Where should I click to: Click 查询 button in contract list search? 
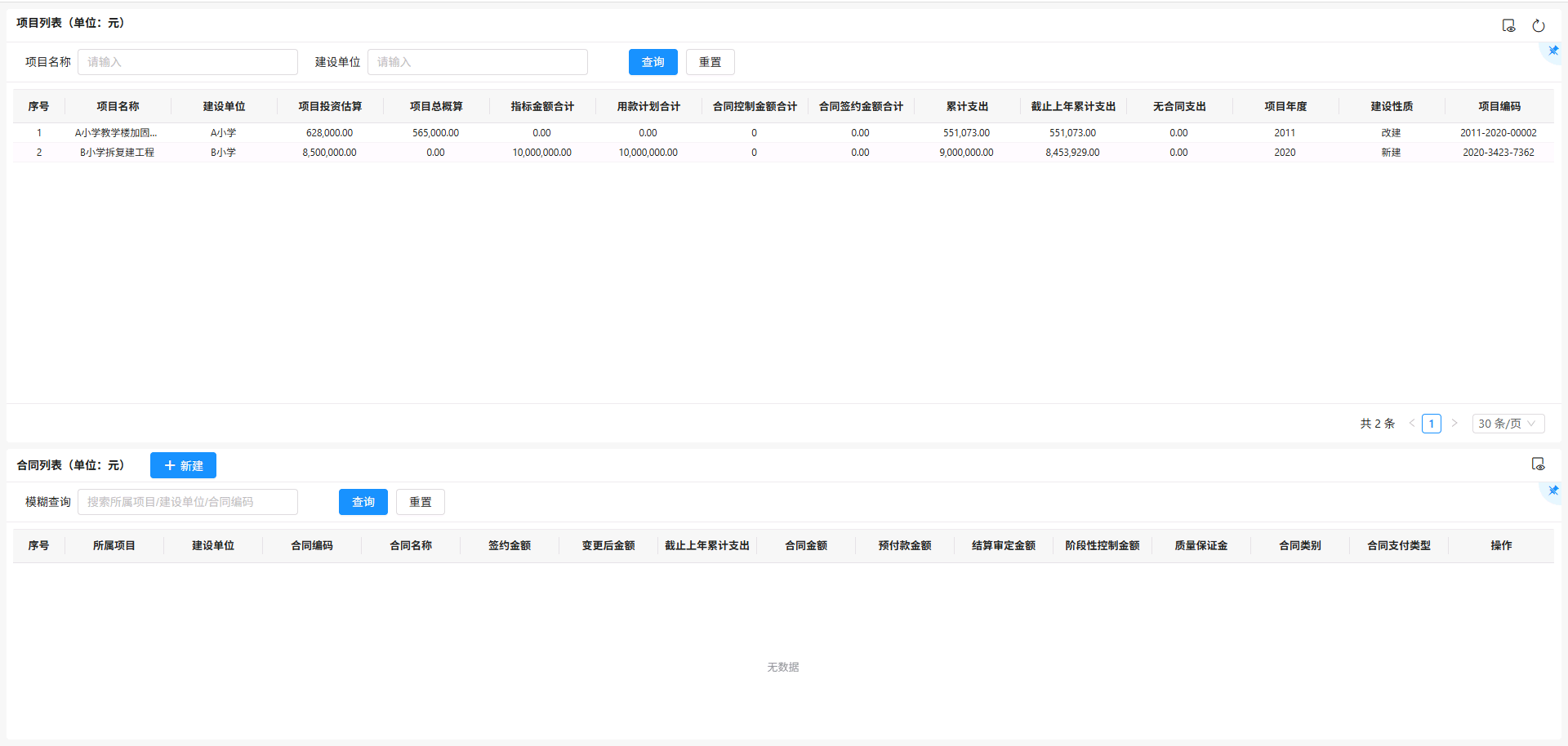363,502
